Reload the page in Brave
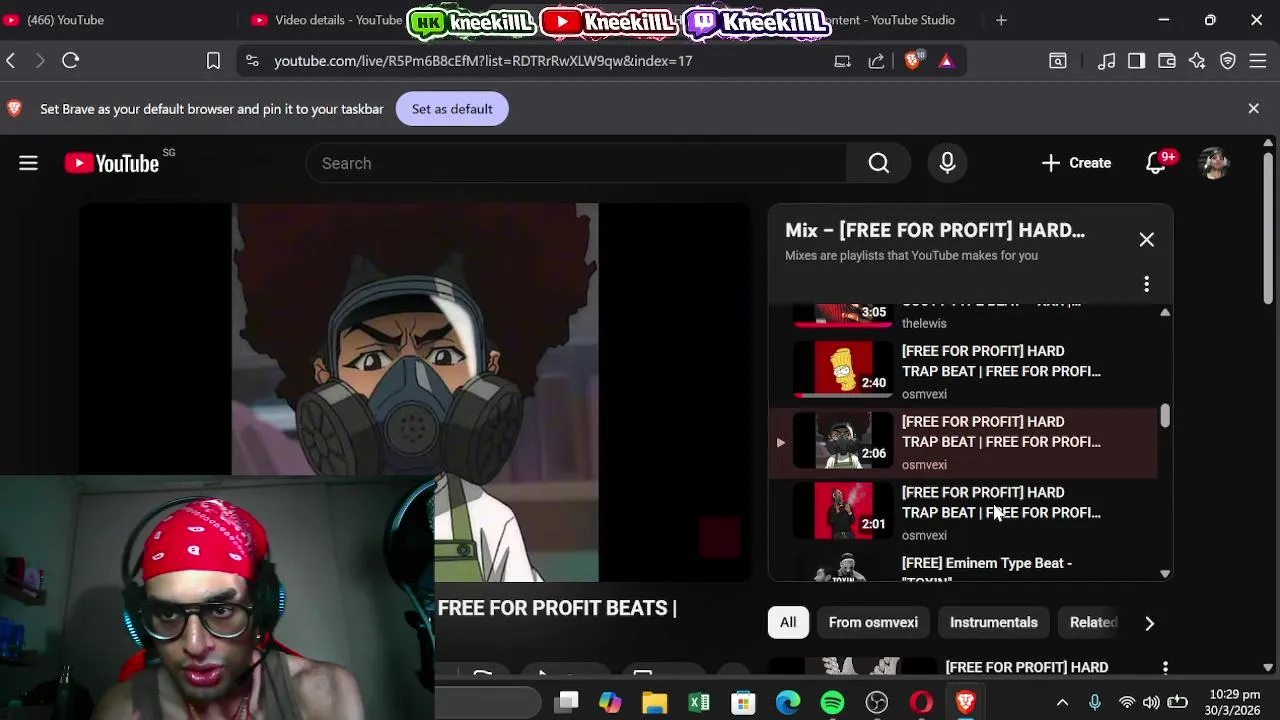The width and height of the screenshot is (1280, 720). [x=71, y=61]
